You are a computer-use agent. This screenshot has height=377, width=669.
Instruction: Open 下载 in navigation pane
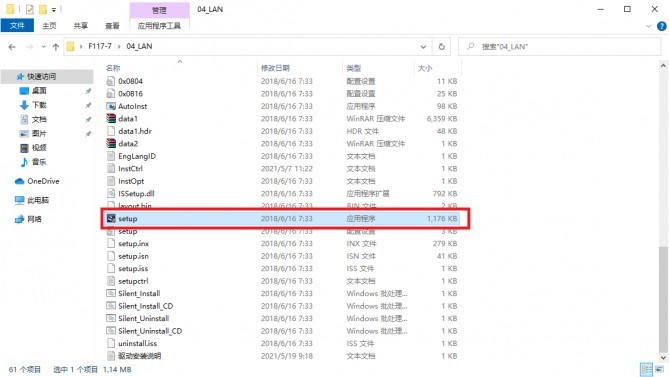click(x=39, y=105)
